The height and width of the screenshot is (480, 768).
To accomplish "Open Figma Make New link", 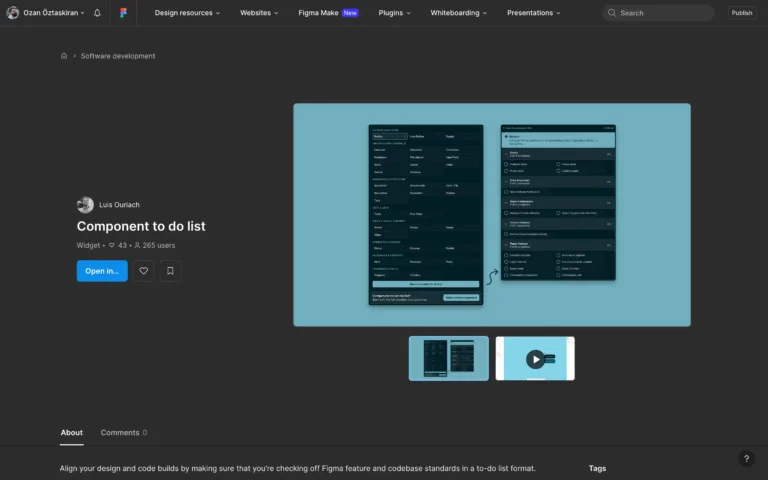I will click(328, 13).
